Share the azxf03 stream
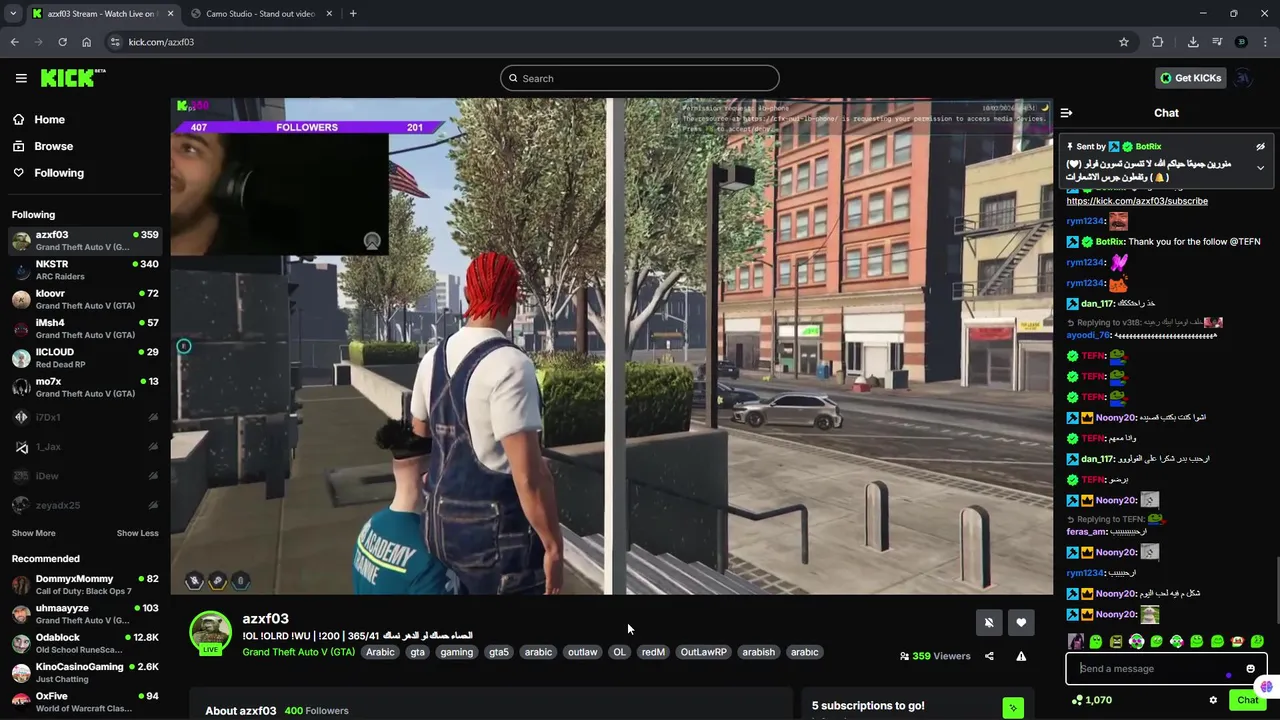 989,656
